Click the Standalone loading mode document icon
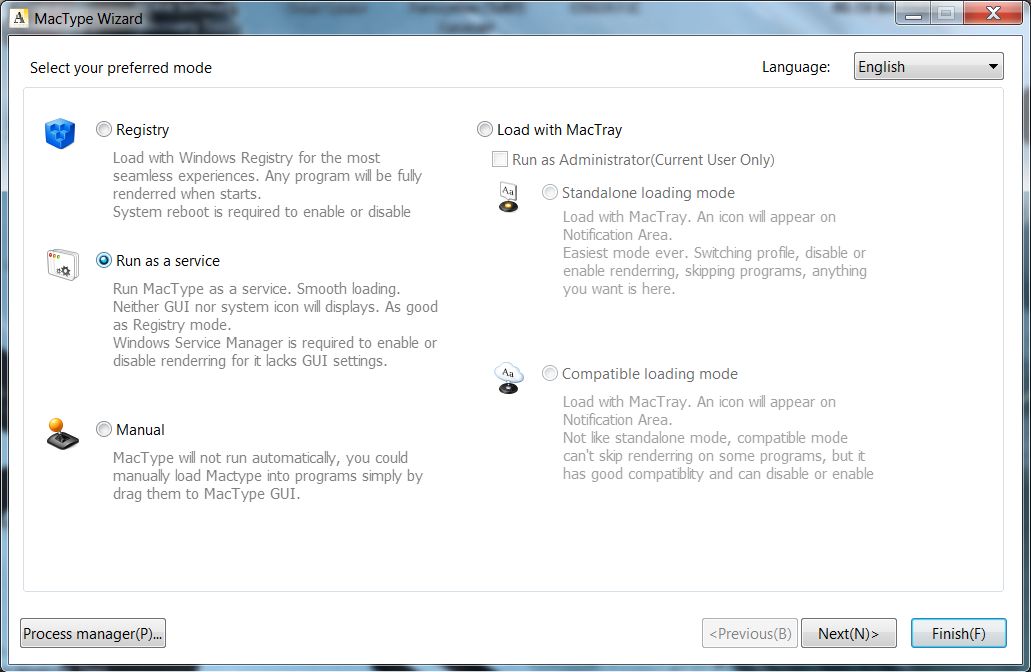The height and width of the screenshot is (672, 1031). [x=508, y=197]
